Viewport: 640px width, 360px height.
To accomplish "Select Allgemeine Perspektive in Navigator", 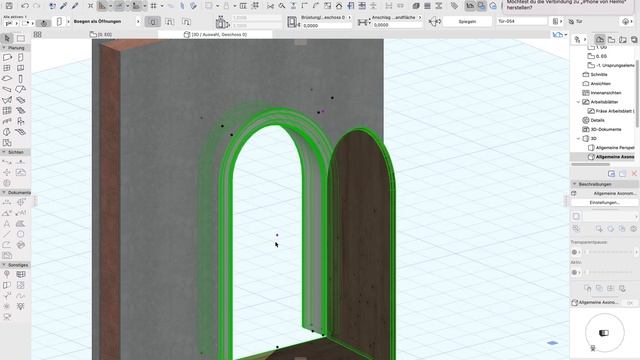I will 615,148.
